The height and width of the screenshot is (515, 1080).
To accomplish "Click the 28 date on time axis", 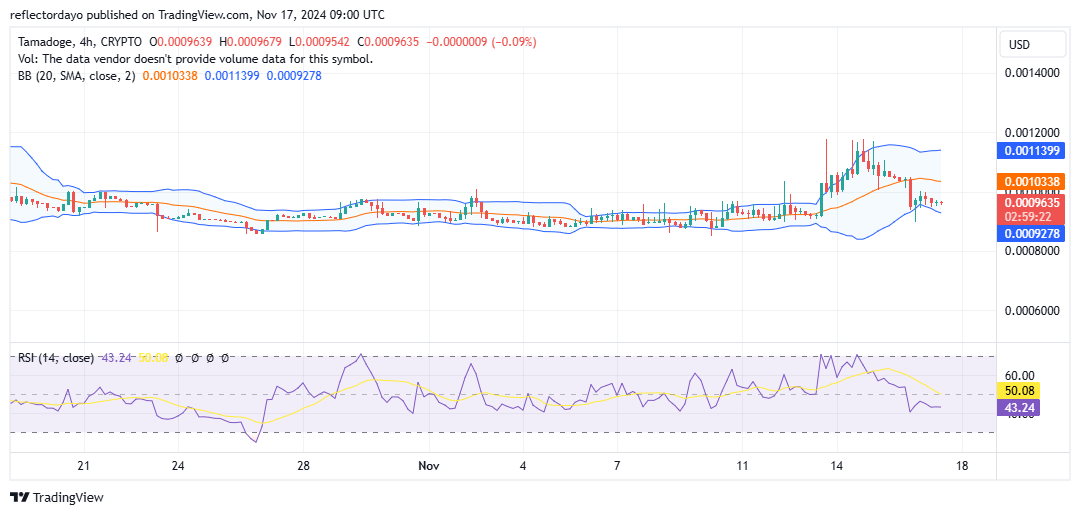I will (303, 466).
